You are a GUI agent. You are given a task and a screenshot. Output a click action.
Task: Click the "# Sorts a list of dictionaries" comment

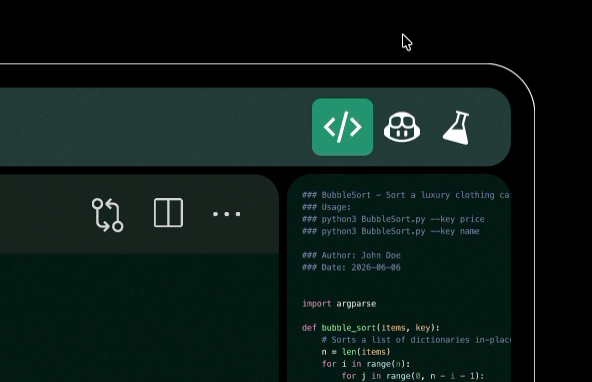coord(416,340)
